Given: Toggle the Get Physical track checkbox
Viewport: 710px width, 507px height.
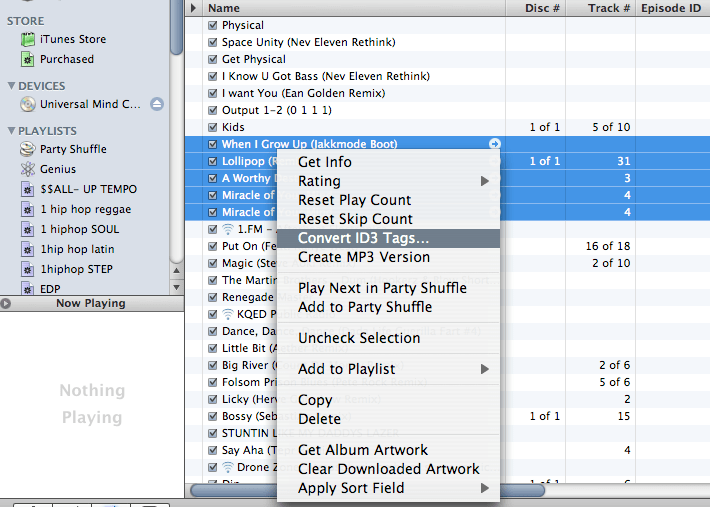Looking at the screenshot, I should pos(212,59).
